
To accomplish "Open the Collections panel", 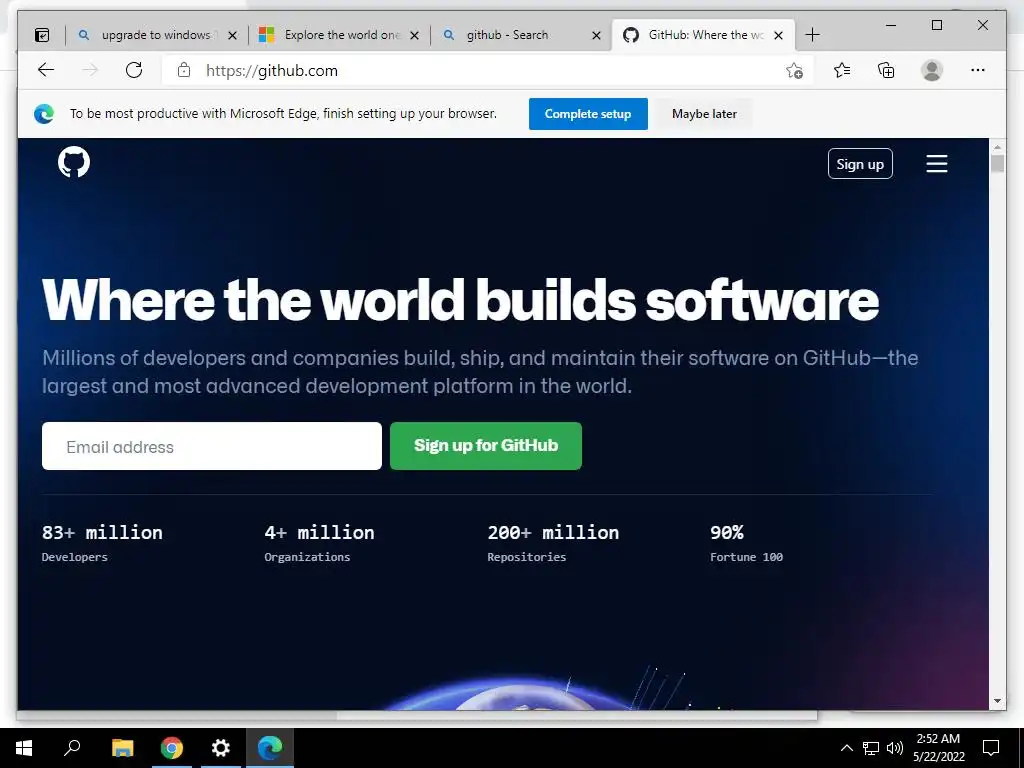I will (886, 70).
